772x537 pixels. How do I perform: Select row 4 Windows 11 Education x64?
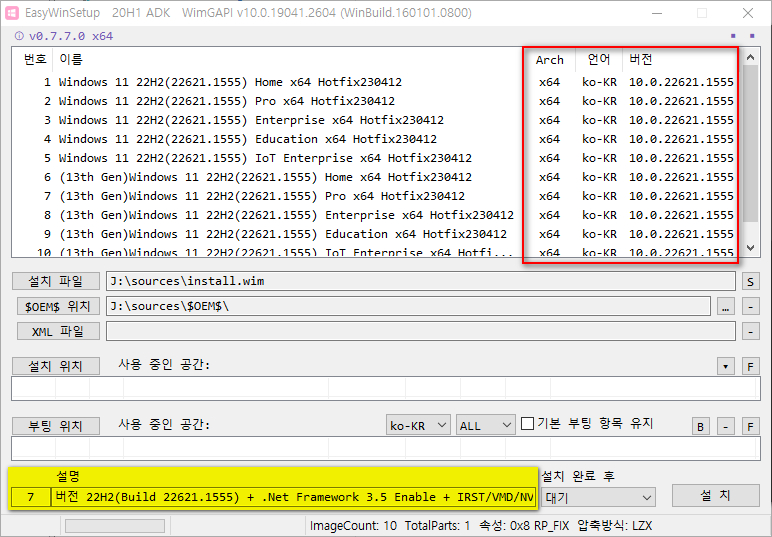click(377, 139)
